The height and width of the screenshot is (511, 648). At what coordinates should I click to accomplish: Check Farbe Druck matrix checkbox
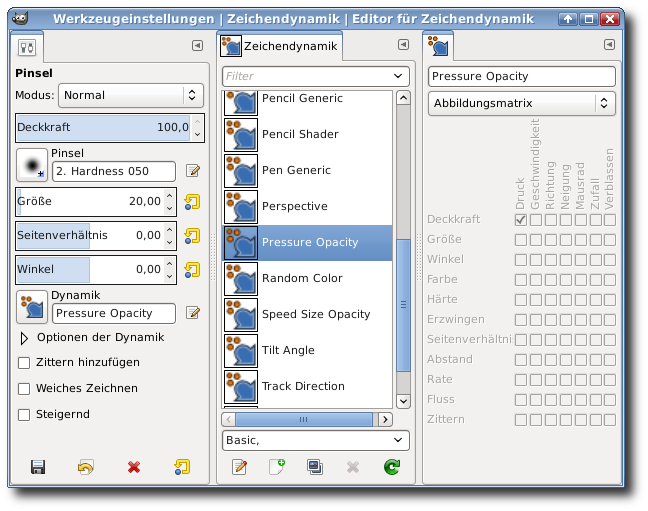click(x=521, y=279)
